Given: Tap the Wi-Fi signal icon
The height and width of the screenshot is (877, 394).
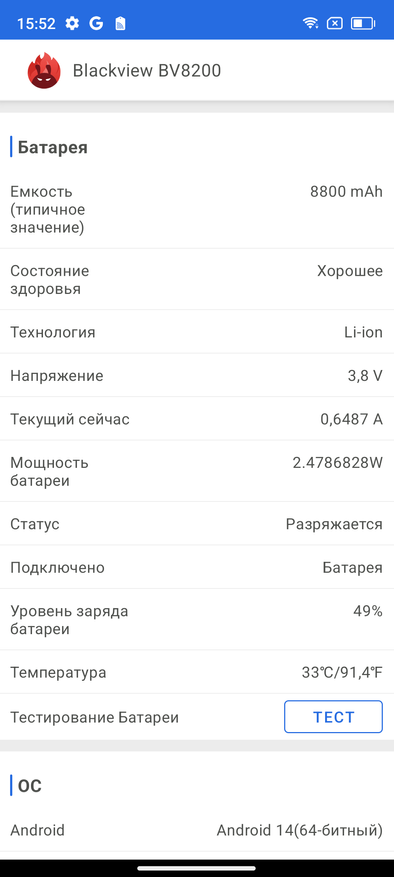Looking at the screenshot, I should (309, 23).
